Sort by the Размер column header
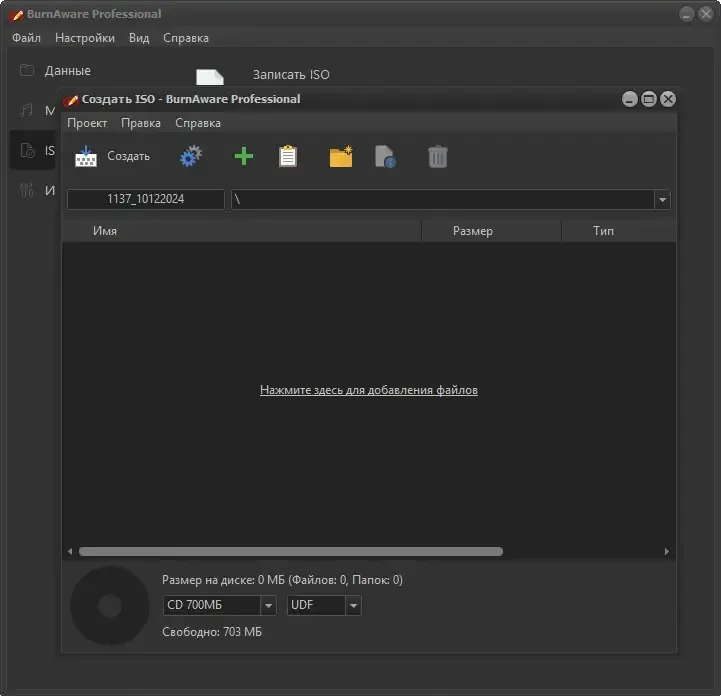The height and width of the screenshot is (696, 721). (x=492, y=231)
